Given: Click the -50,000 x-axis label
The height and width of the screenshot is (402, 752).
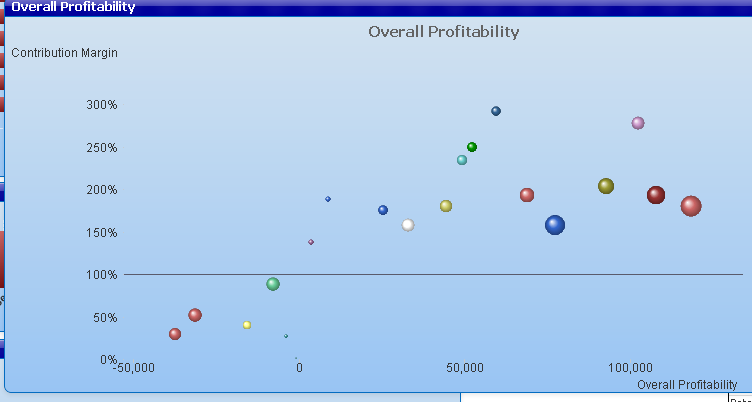Looking at the screenshot, I should coord(134,368).
